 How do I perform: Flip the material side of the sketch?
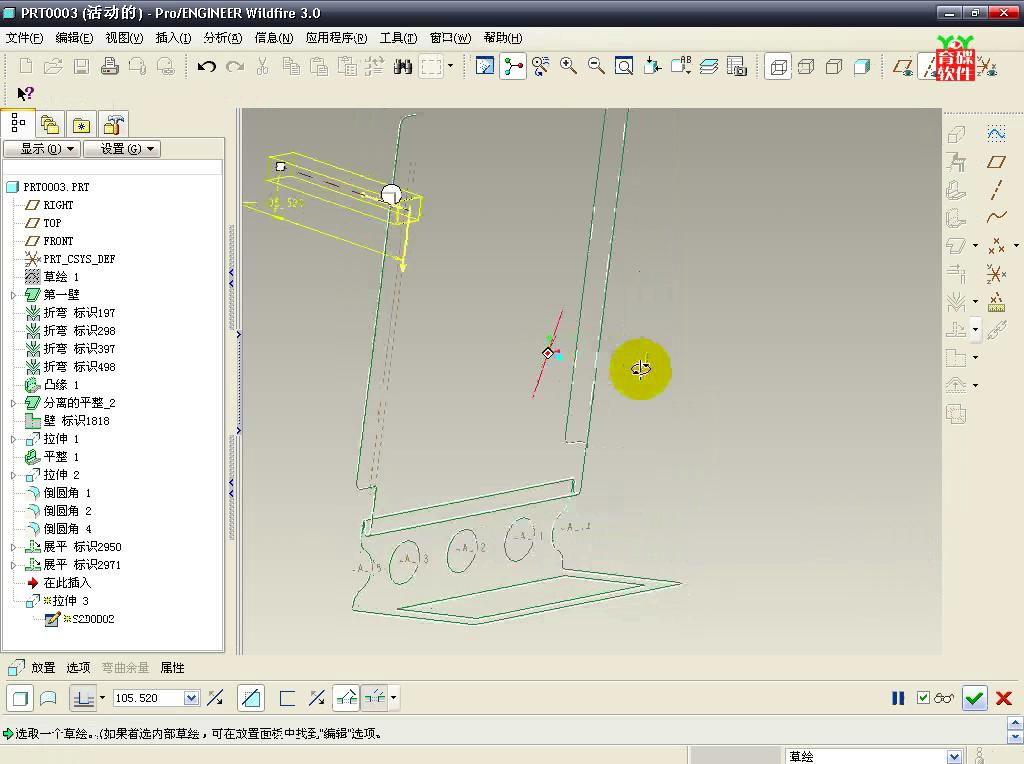point(317,698)
